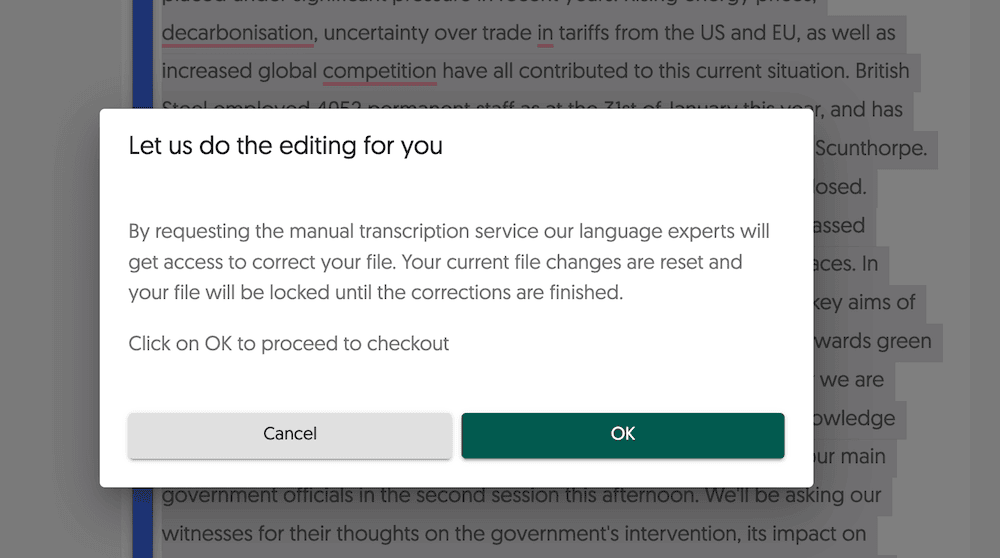This screenshot has width=1000, height=558.
Task: Select the underlined word decarbonisation
Action: 237,33
